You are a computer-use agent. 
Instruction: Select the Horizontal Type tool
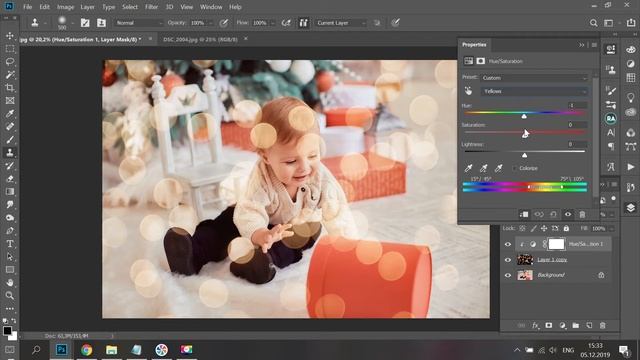pos(10,244)
